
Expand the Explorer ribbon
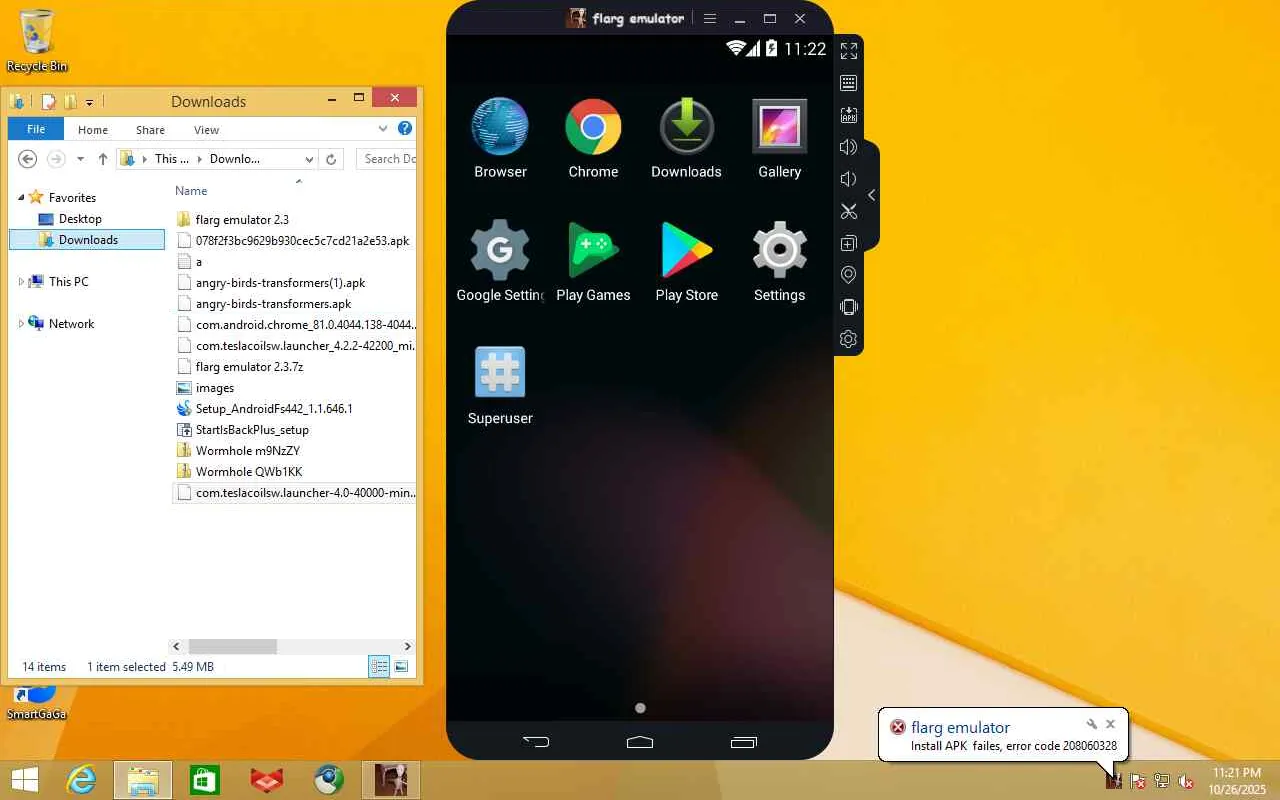point(383,129)
